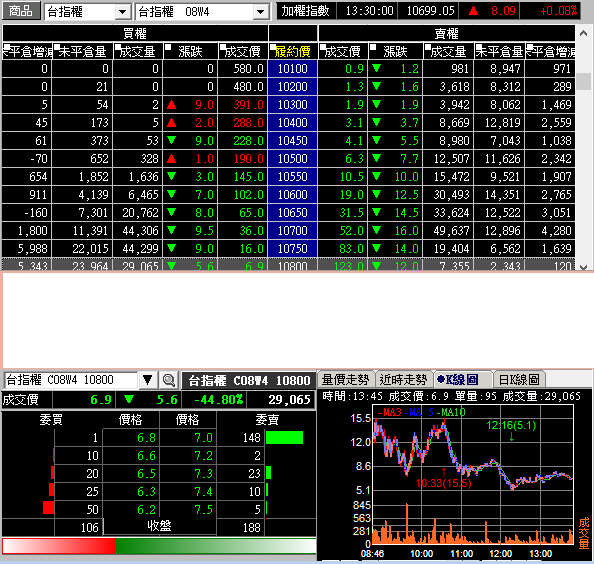Select the 10700 strike price cell
This screenshot has width=594, height=564.
point(292,231)
